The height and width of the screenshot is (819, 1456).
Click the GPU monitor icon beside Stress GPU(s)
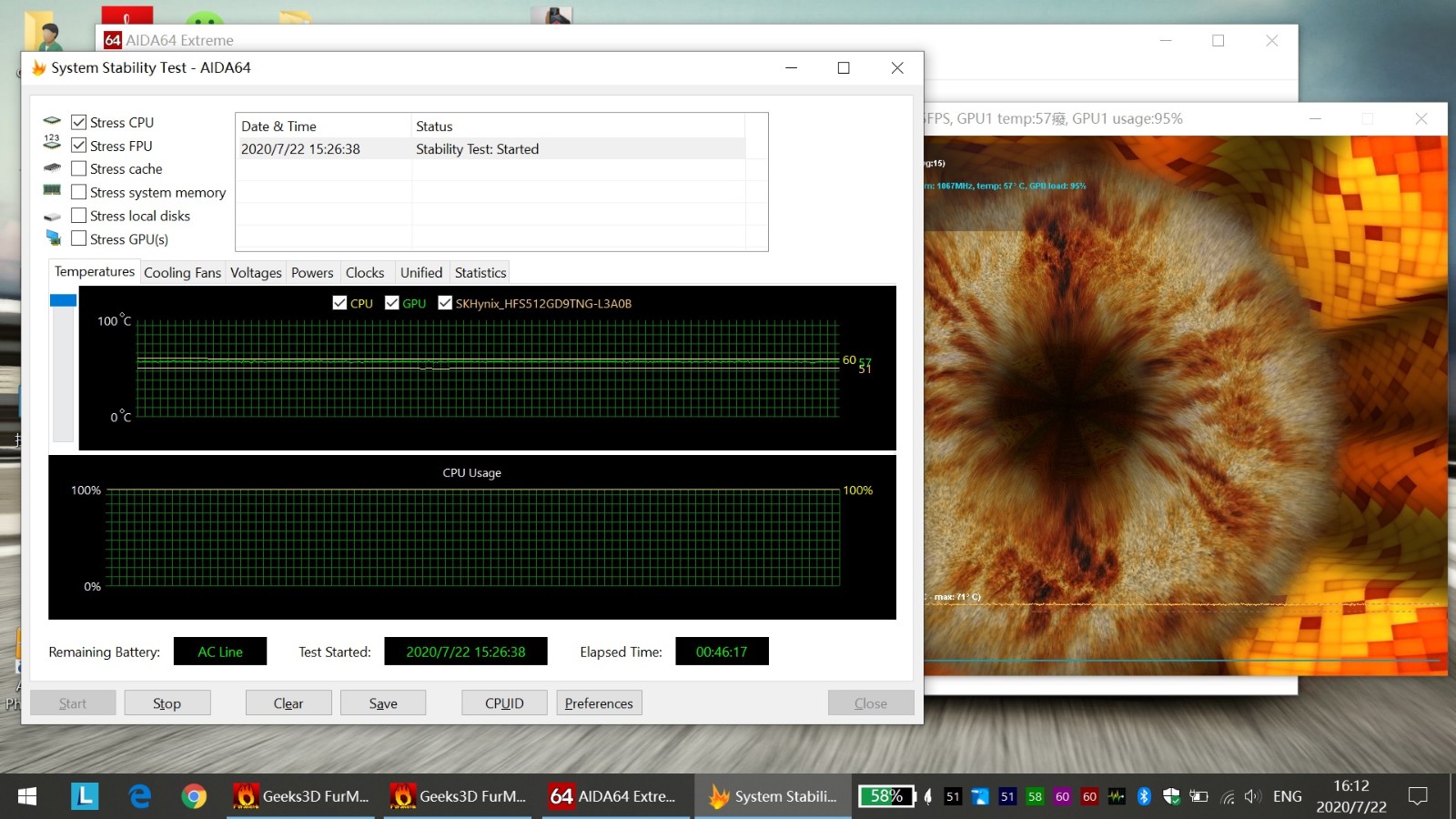pos(54,238)
